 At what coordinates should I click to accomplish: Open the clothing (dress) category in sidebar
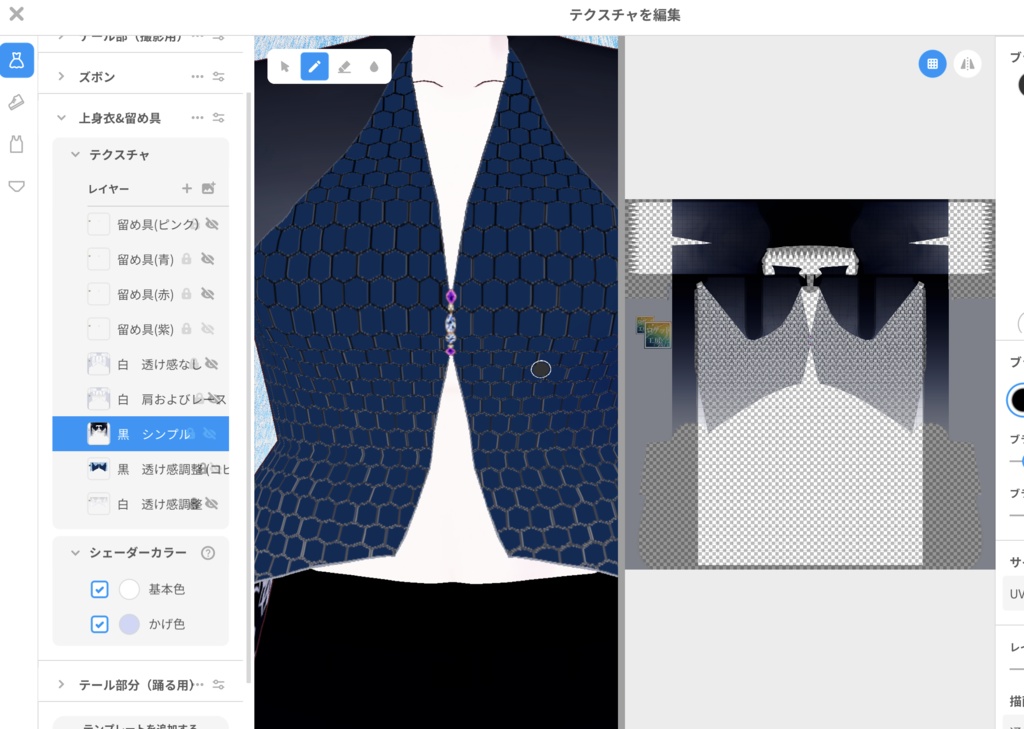(x=17, y=61)
